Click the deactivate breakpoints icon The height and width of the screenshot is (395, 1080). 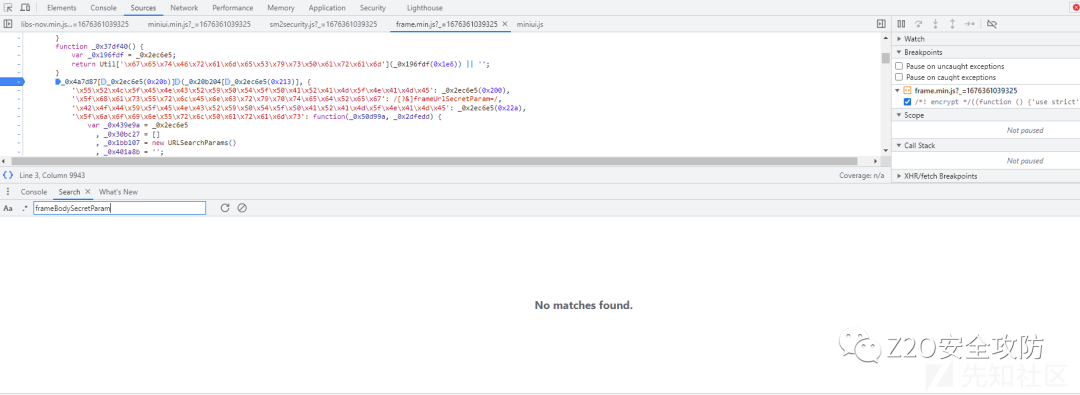tap(992, 24)
